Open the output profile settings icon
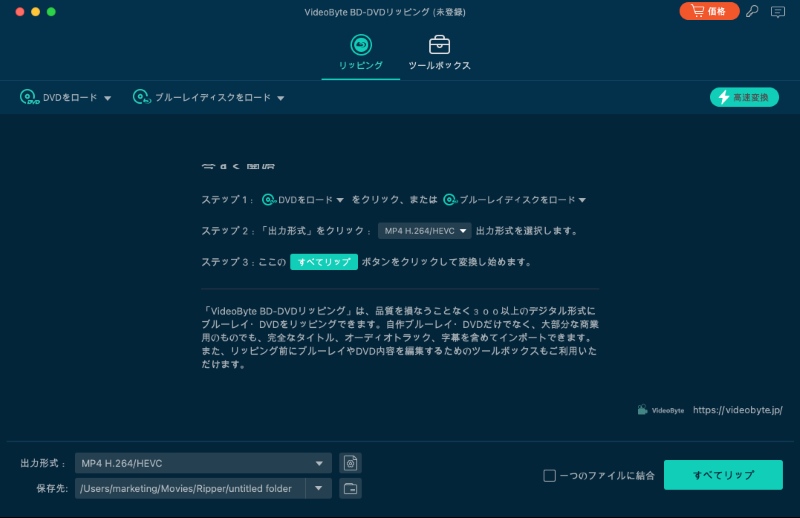 point(350,463)
